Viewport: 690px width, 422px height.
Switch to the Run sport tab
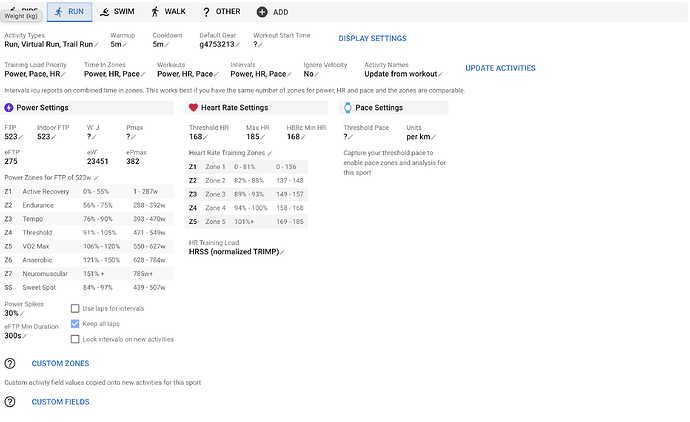click(69, 12)
